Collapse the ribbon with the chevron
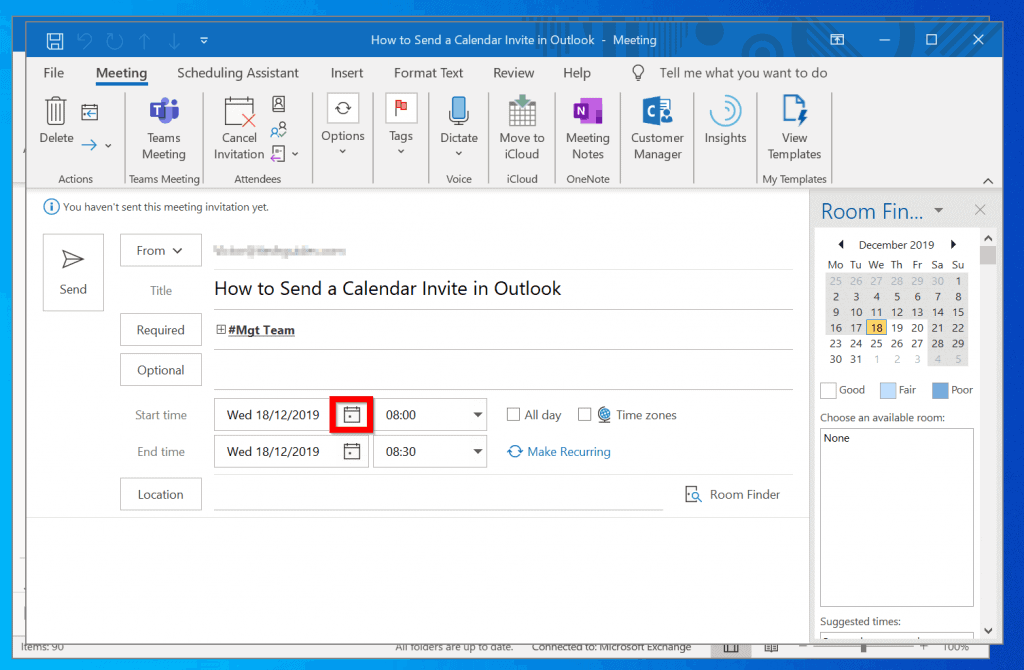 coord(988,181)
